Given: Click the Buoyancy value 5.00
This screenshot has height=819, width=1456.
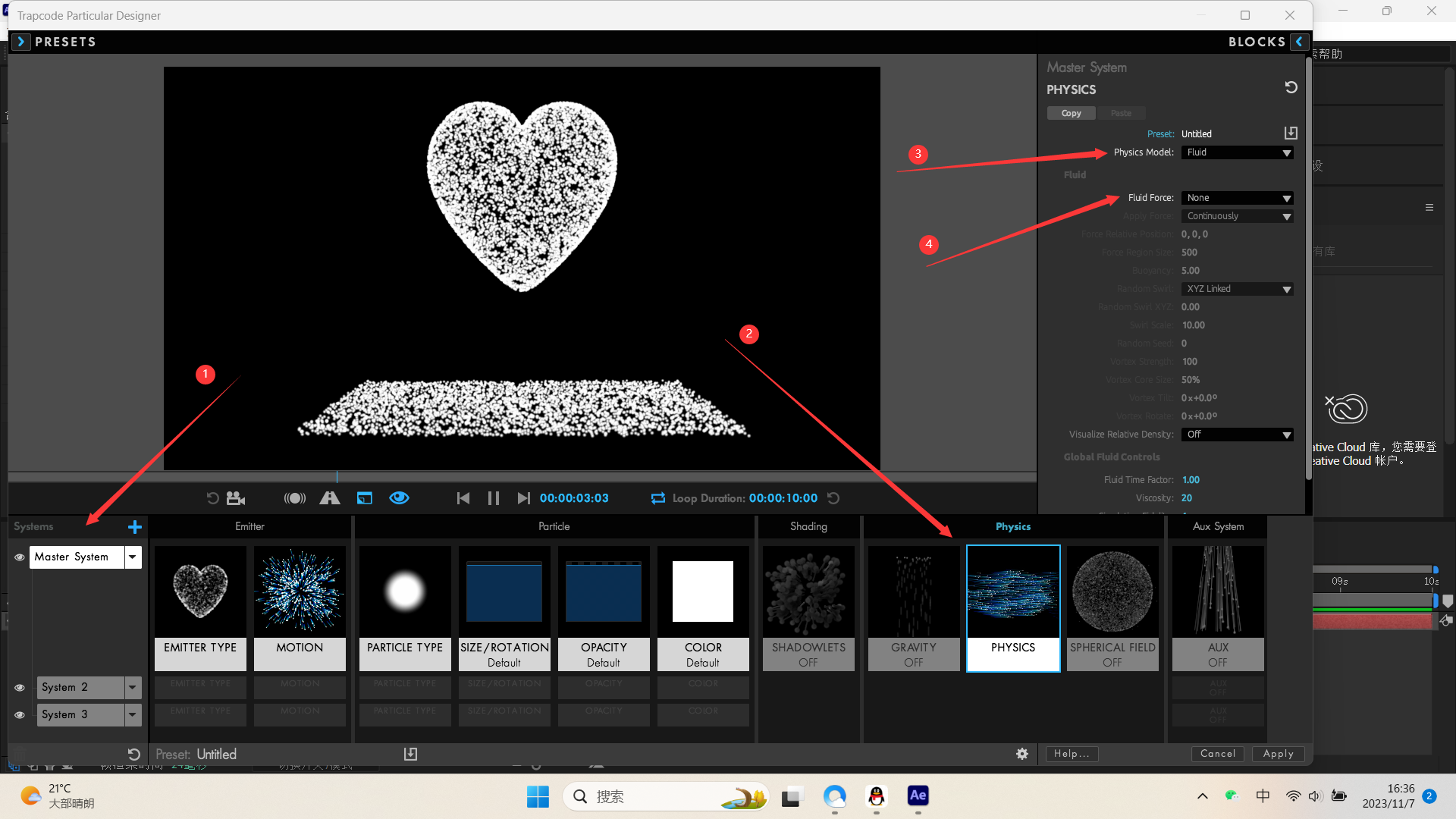Looking at the screenshot, I should pos(1191,271).
